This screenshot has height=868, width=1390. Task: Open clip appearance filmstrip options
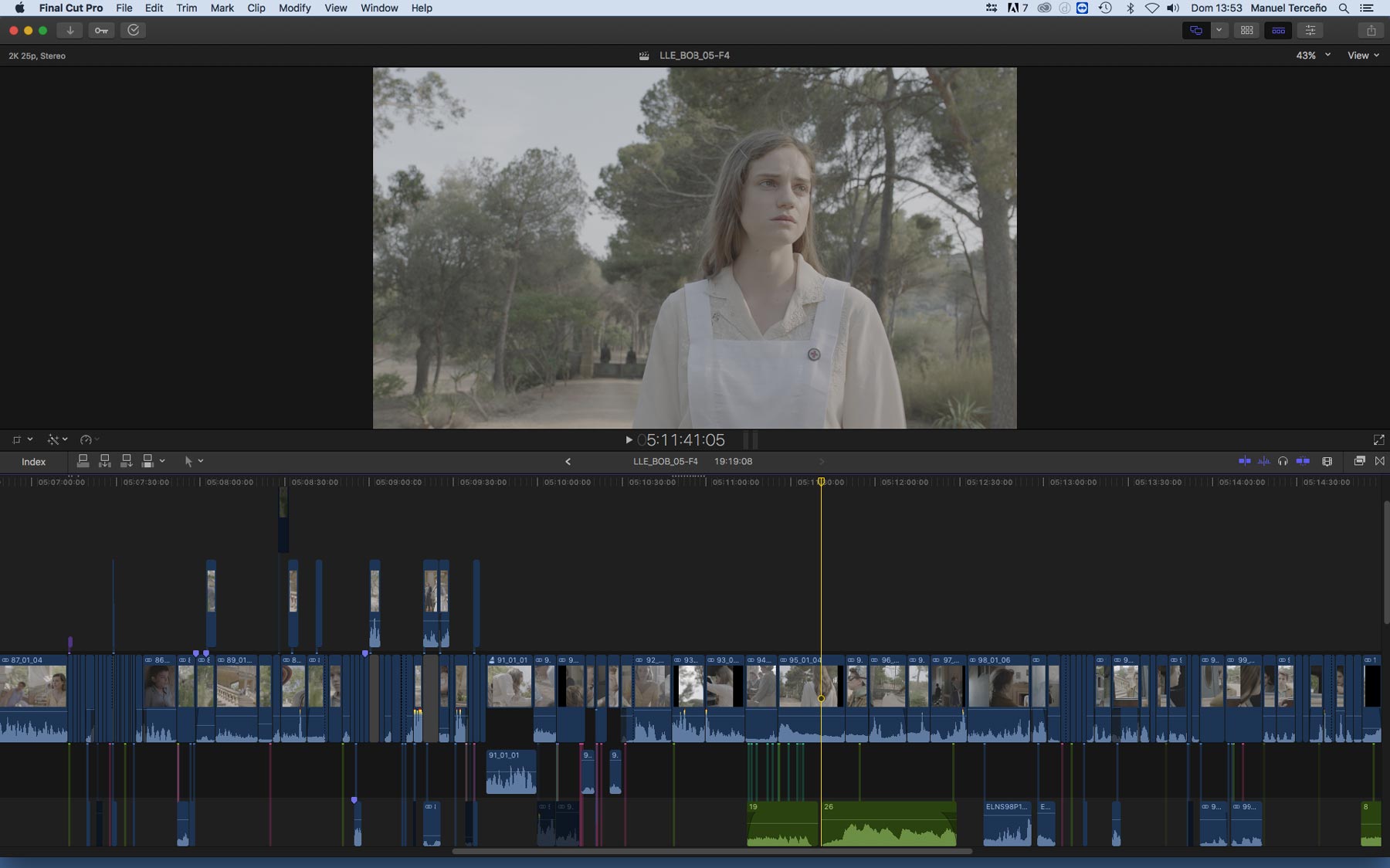point(1327,461)
